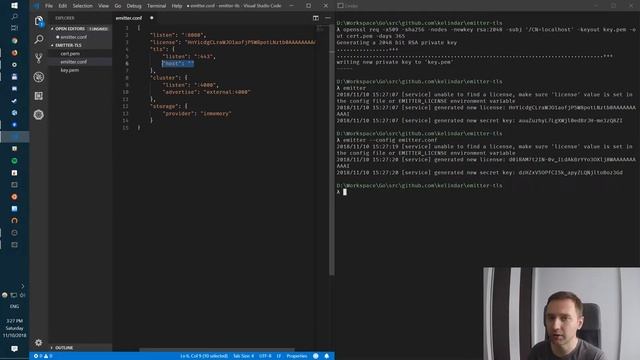Open Task View on the taskbar
The image size is (640, 360).
14,28
